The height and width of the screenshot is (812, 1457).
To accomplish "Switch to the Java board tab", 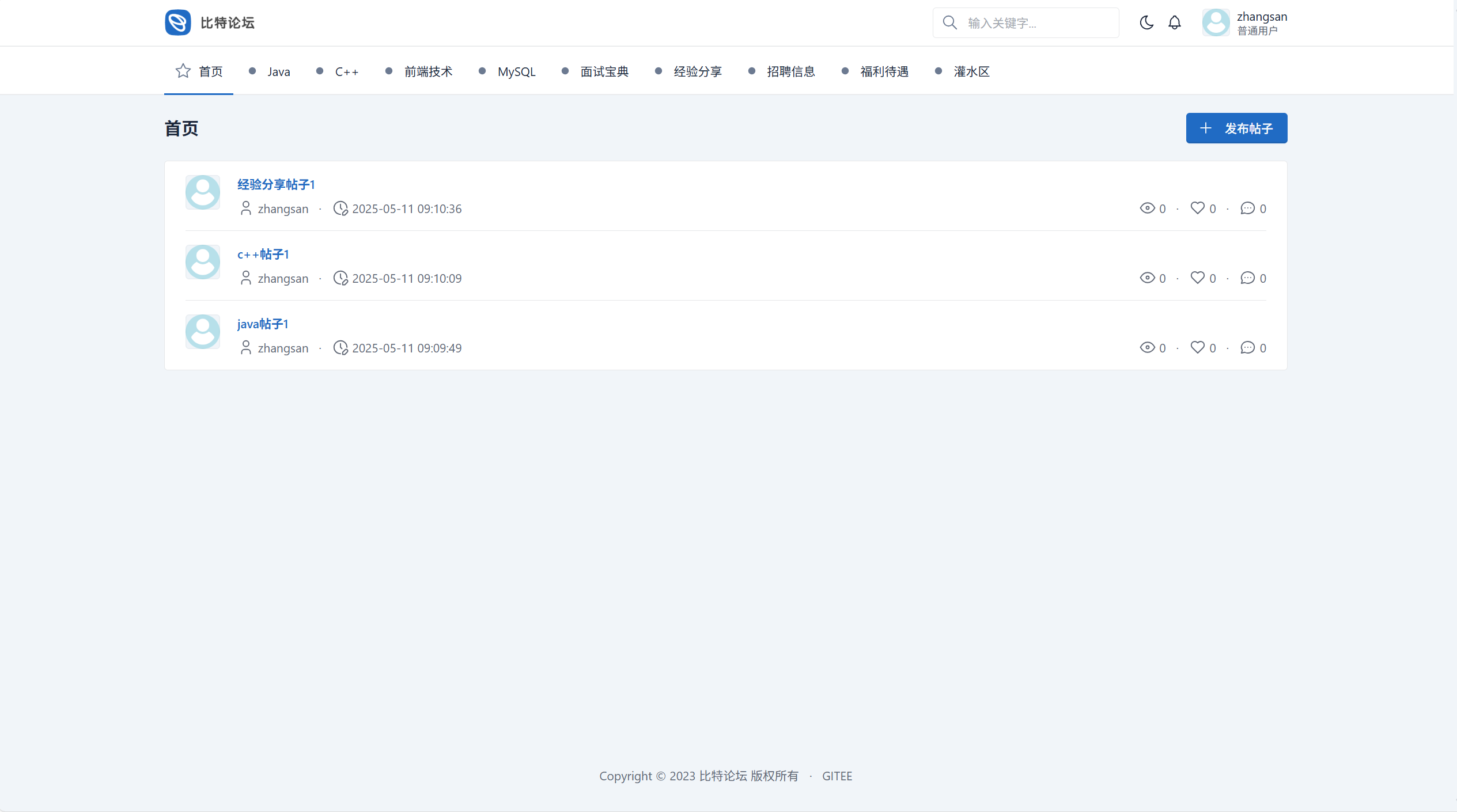I will [x=278, y=71].
